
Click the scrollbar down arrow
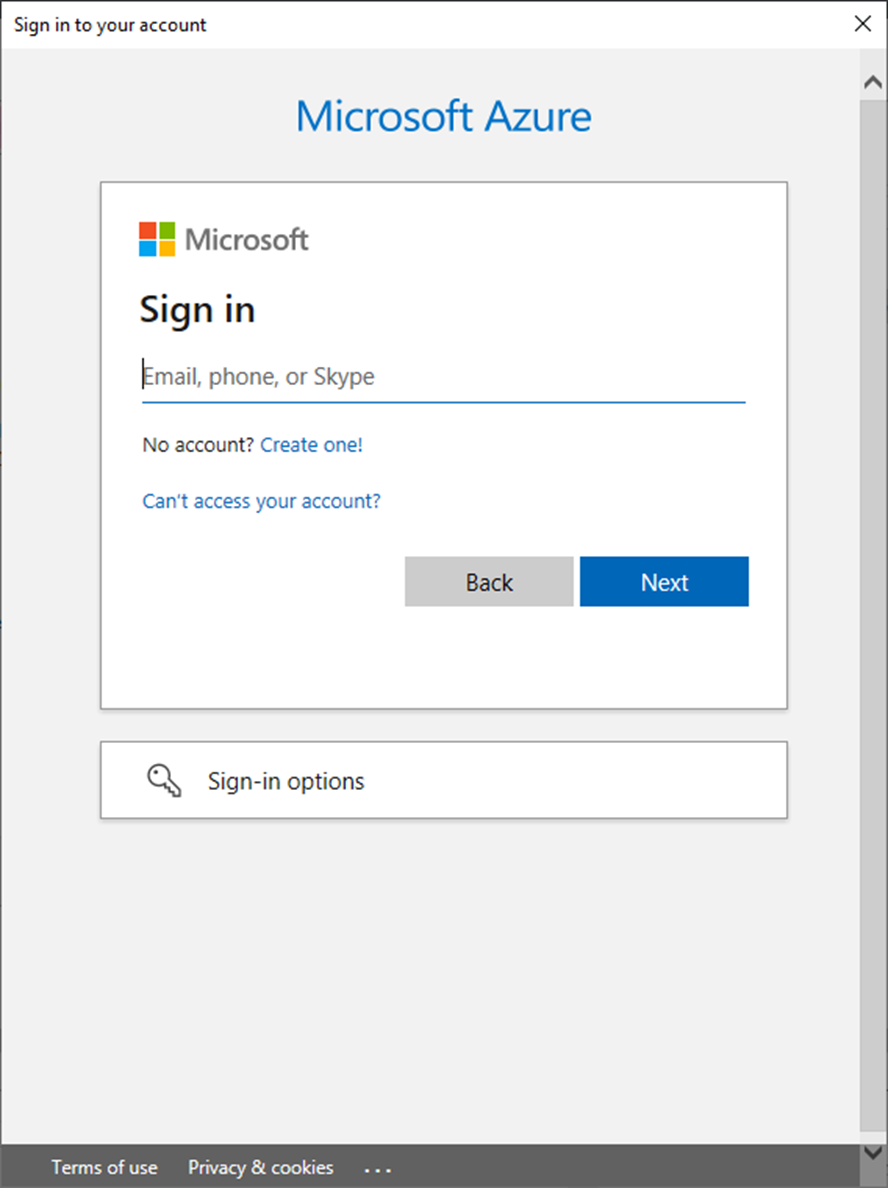[873, 1152]
